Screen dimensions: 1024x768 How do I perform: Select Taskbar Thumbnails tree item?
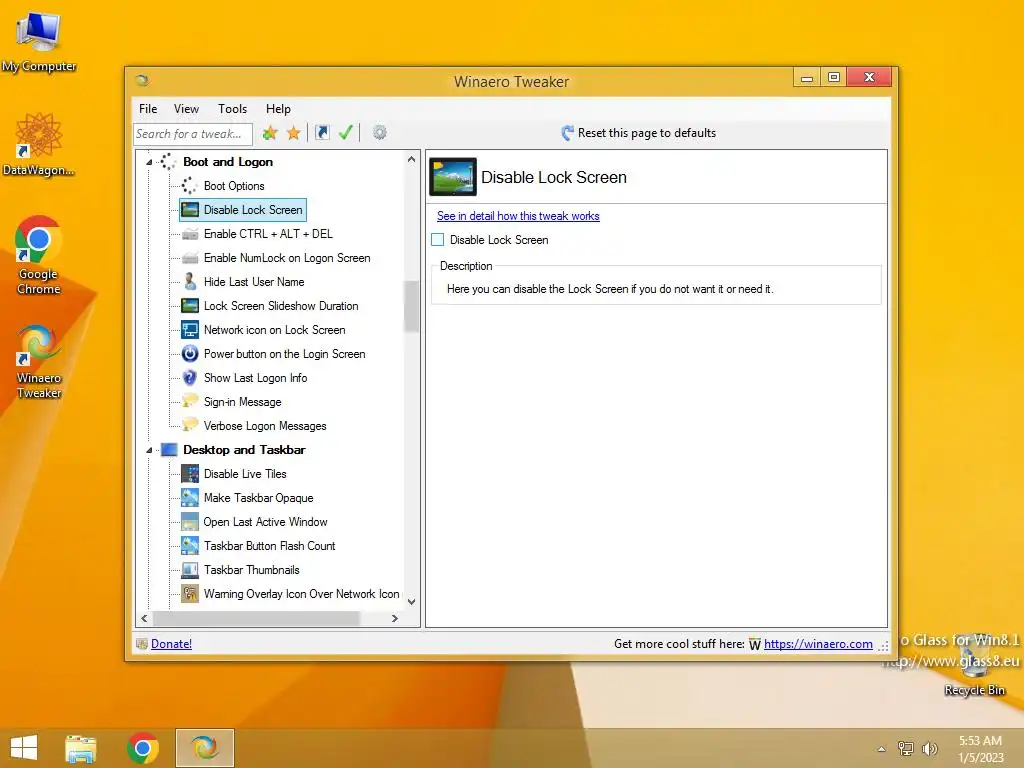[x=251, y=569]
